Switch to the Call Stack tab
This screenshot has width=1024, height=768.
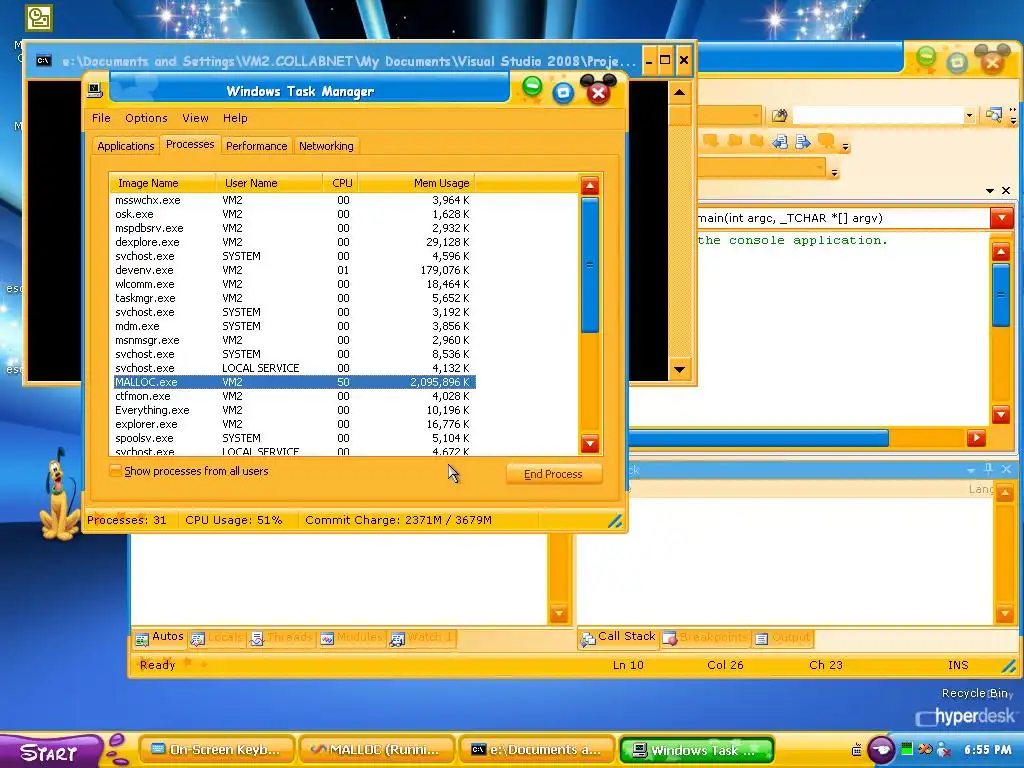click(618, 637)
